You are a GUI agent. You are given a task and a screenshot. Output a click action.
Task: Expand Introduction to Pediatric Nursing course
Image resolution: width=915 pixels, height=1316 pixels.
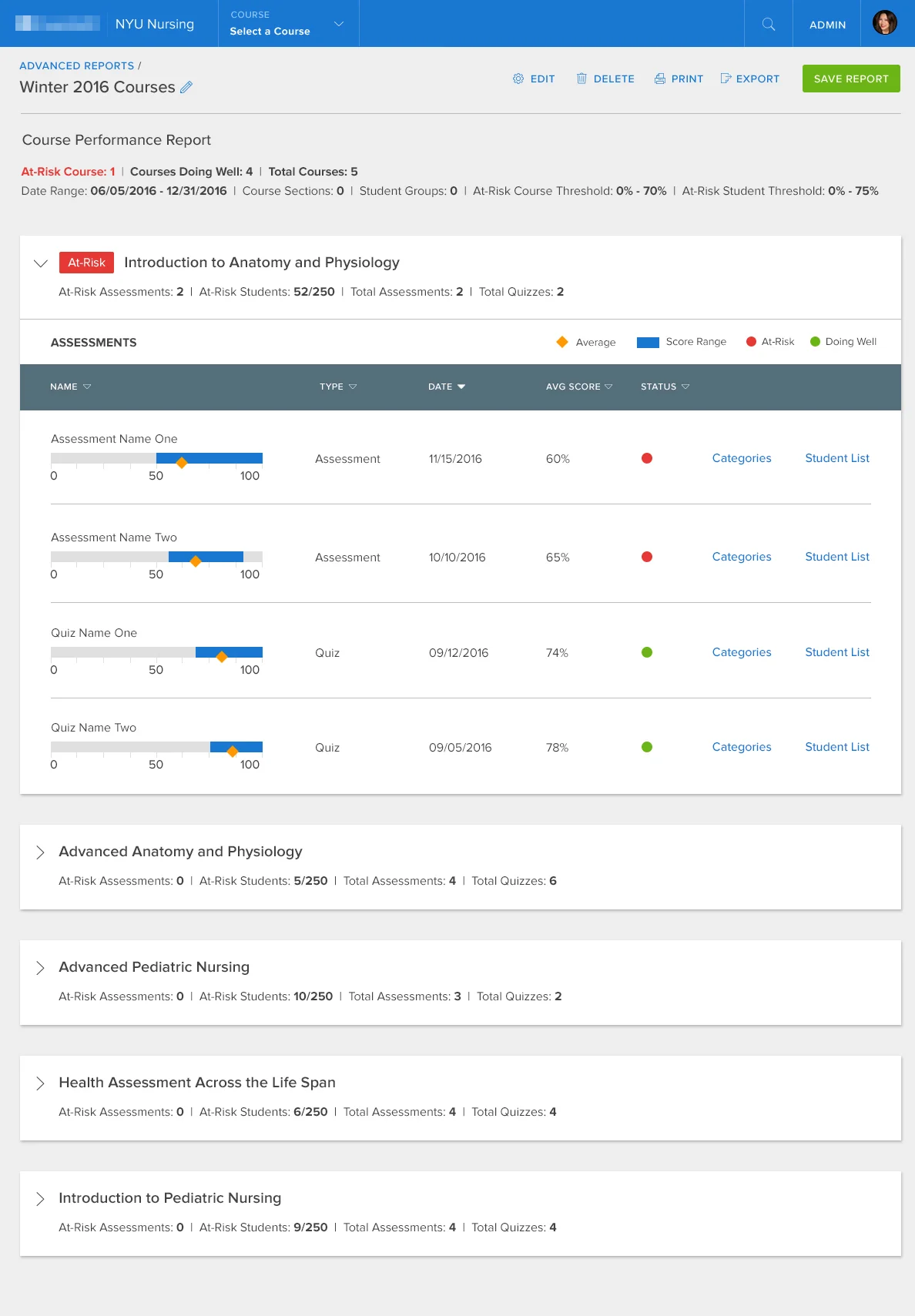41,1198
